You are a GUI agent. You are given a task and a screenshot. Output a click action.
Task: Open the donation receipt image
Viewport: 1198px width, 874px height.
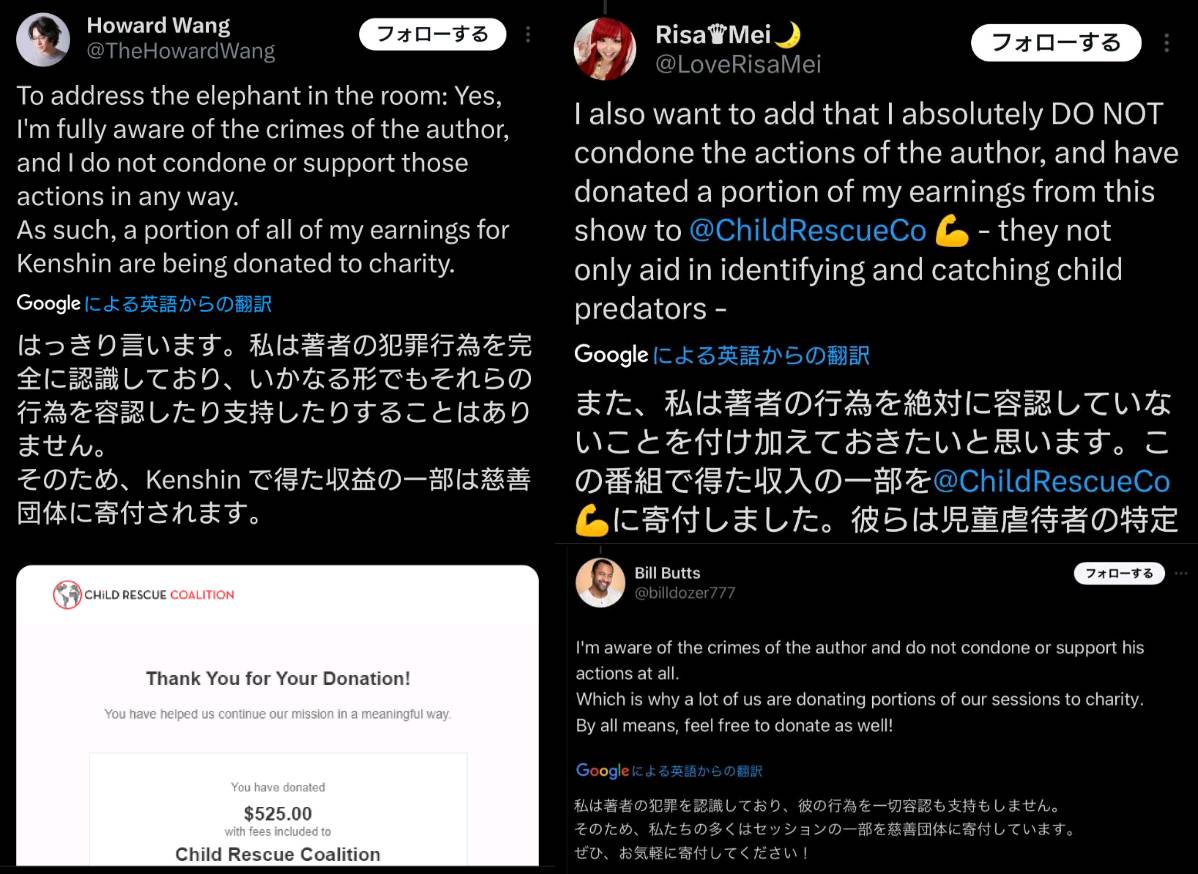(x=277, y=716)
